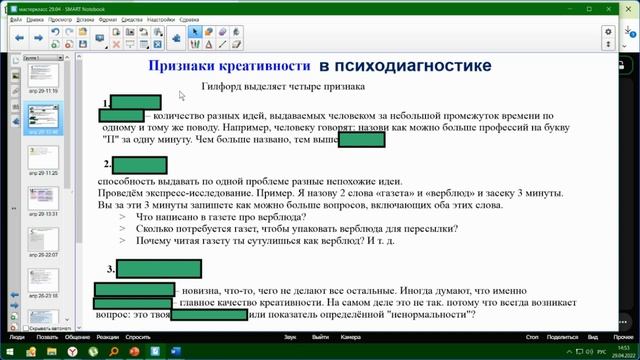Open the table insert icon dropdown

tap(144, 44)
